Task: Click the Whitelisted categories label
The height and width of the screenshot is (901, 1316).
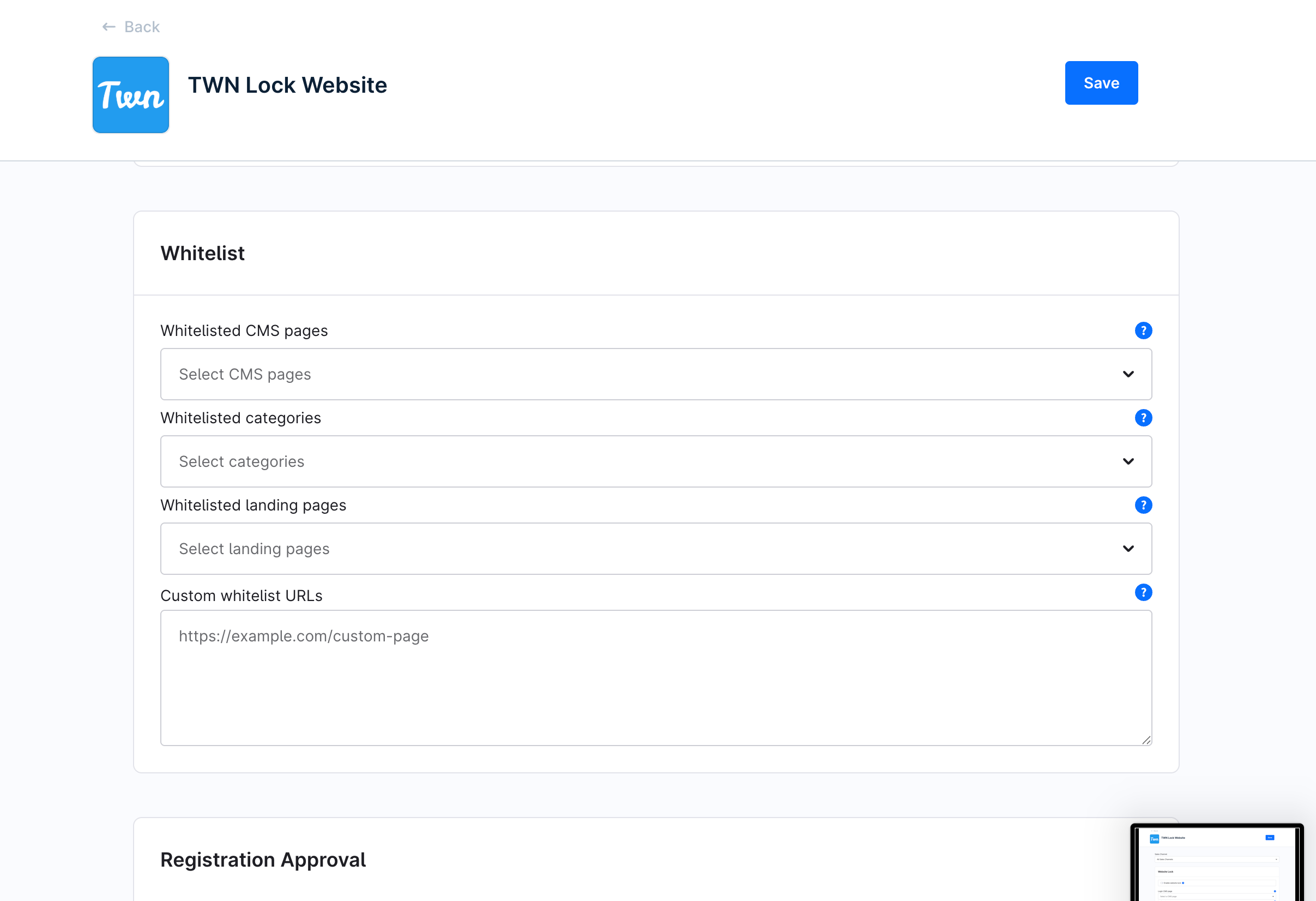Action: (240, 418)
